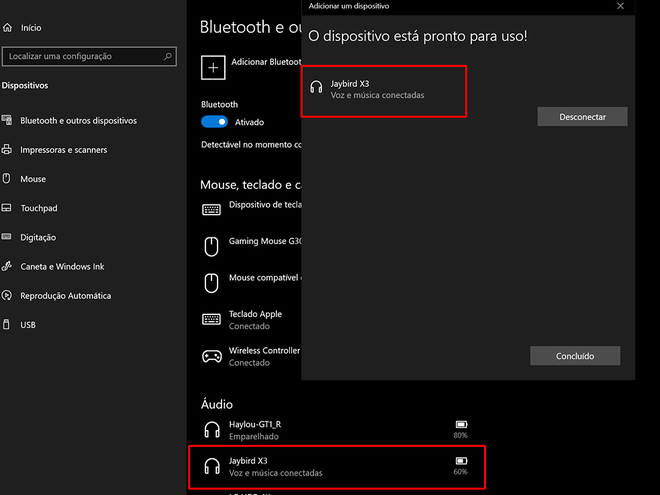Select Dispositivo de teclado entry text
660x495 pixels.
pyautogui.click(x=266, y=205)
